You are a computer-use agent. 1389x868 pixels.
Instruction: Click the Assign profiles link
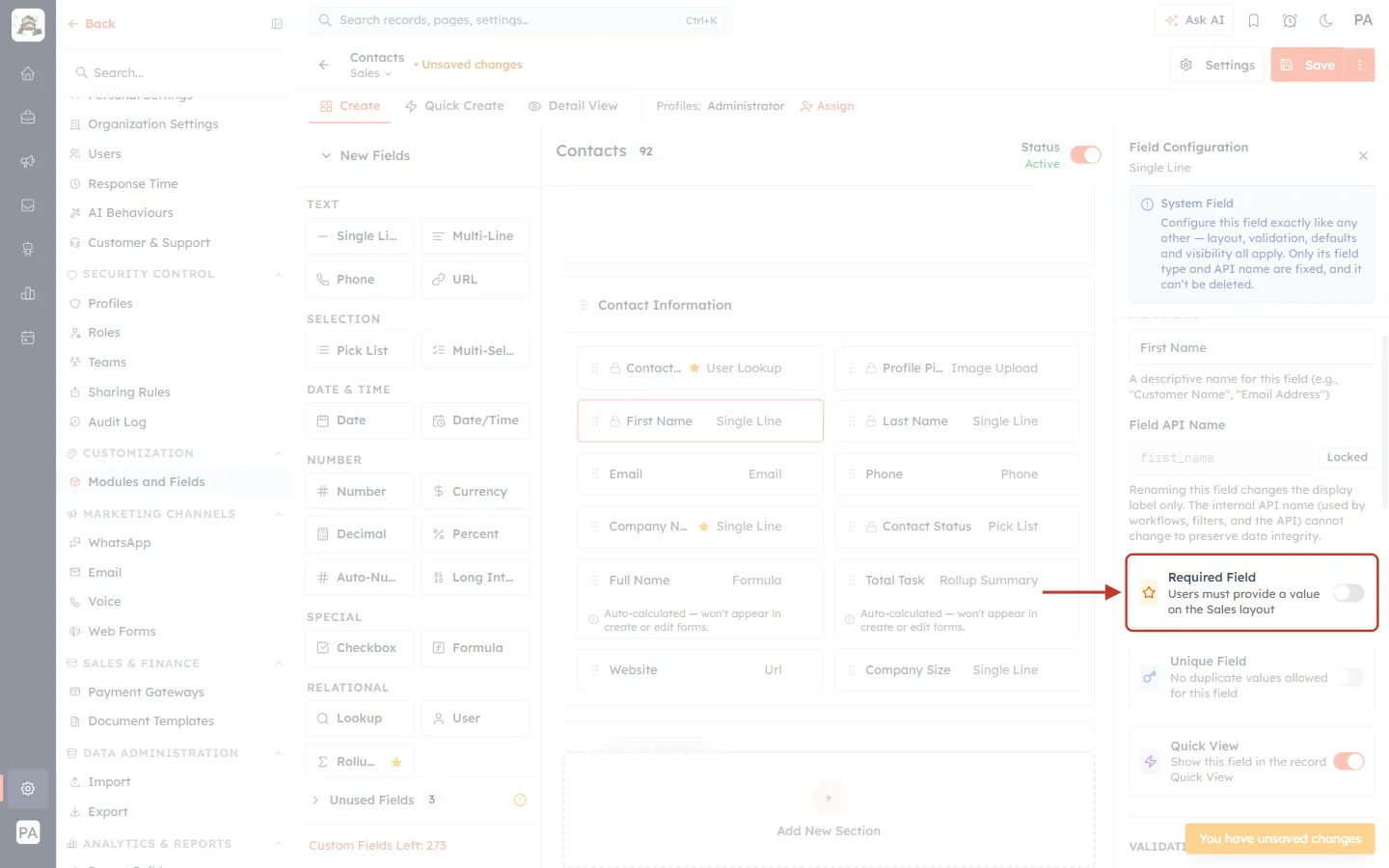coord(828,106)
